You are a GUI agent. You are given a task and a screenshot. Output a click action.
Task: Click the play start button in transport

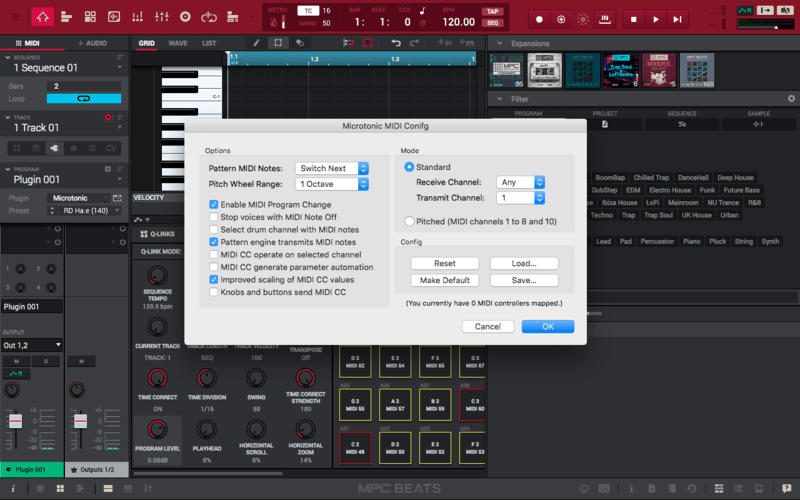(x=677, y=19)
